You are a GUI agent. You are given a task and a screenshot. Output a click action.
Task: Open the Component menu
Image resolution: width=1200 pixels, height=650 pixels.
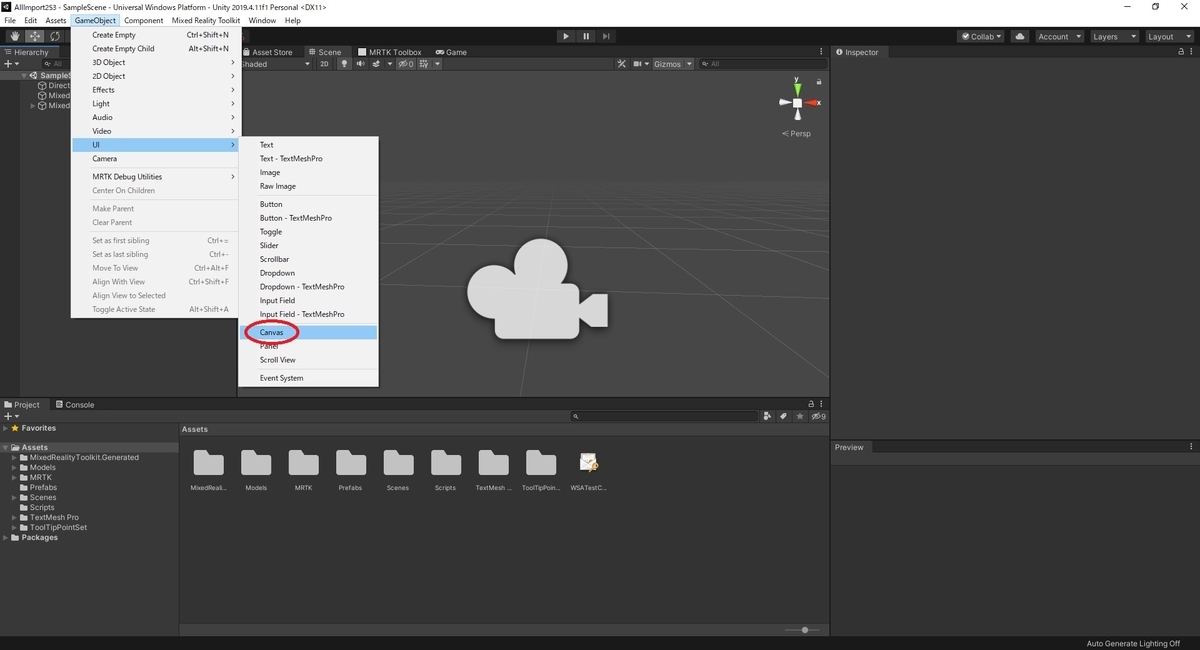pos(143,20)
